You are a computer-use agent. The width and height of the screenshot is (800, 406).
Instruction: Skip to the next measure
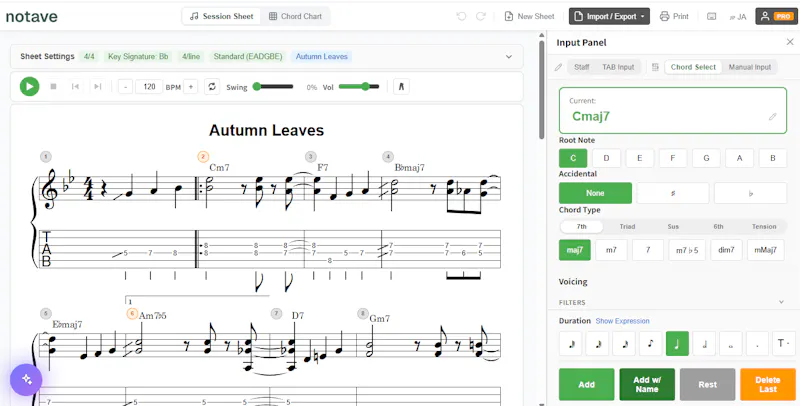point(97,87)
